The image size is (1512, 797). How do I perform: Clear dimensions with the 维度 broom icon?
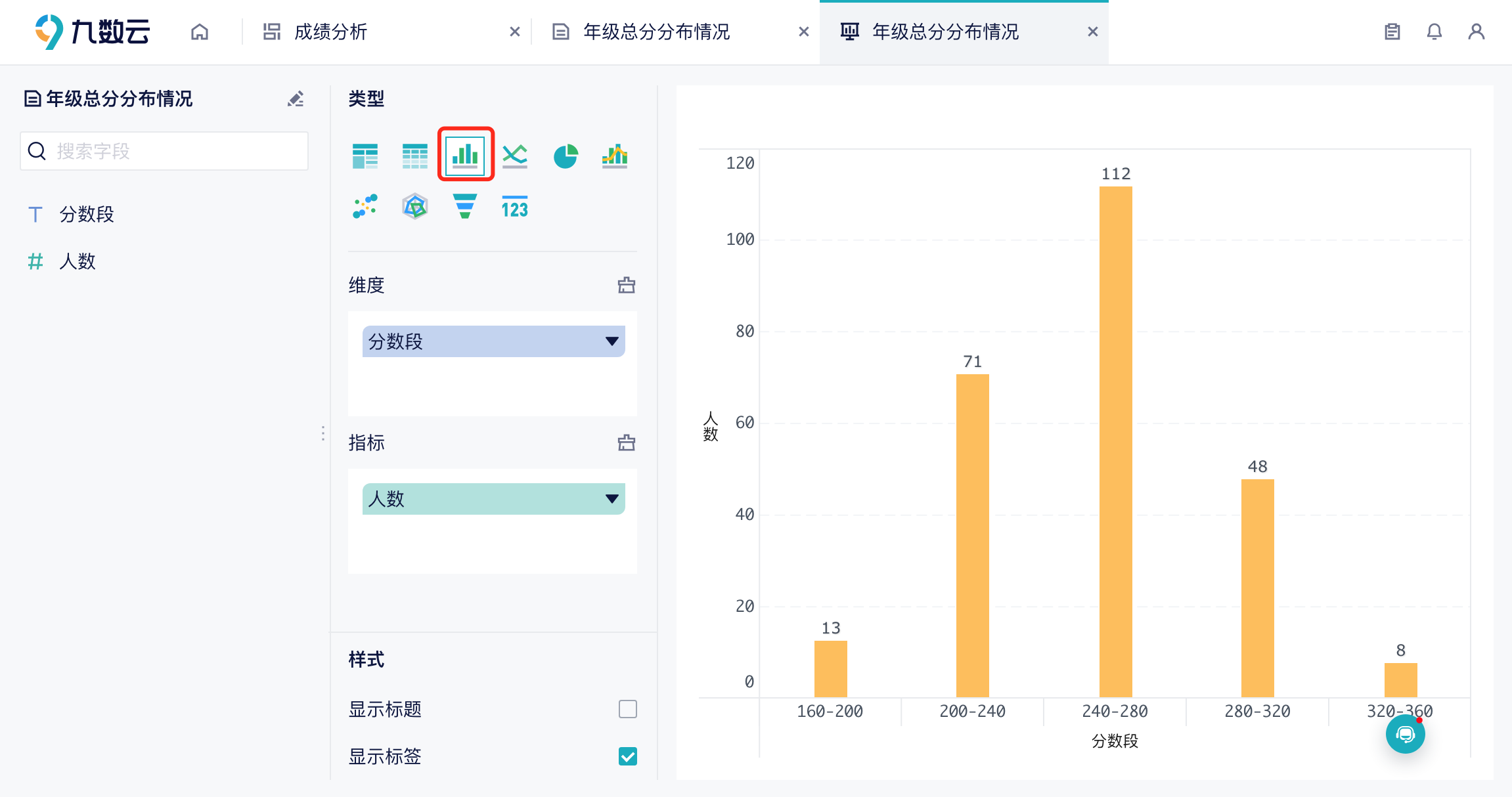[x=627, y=285]
